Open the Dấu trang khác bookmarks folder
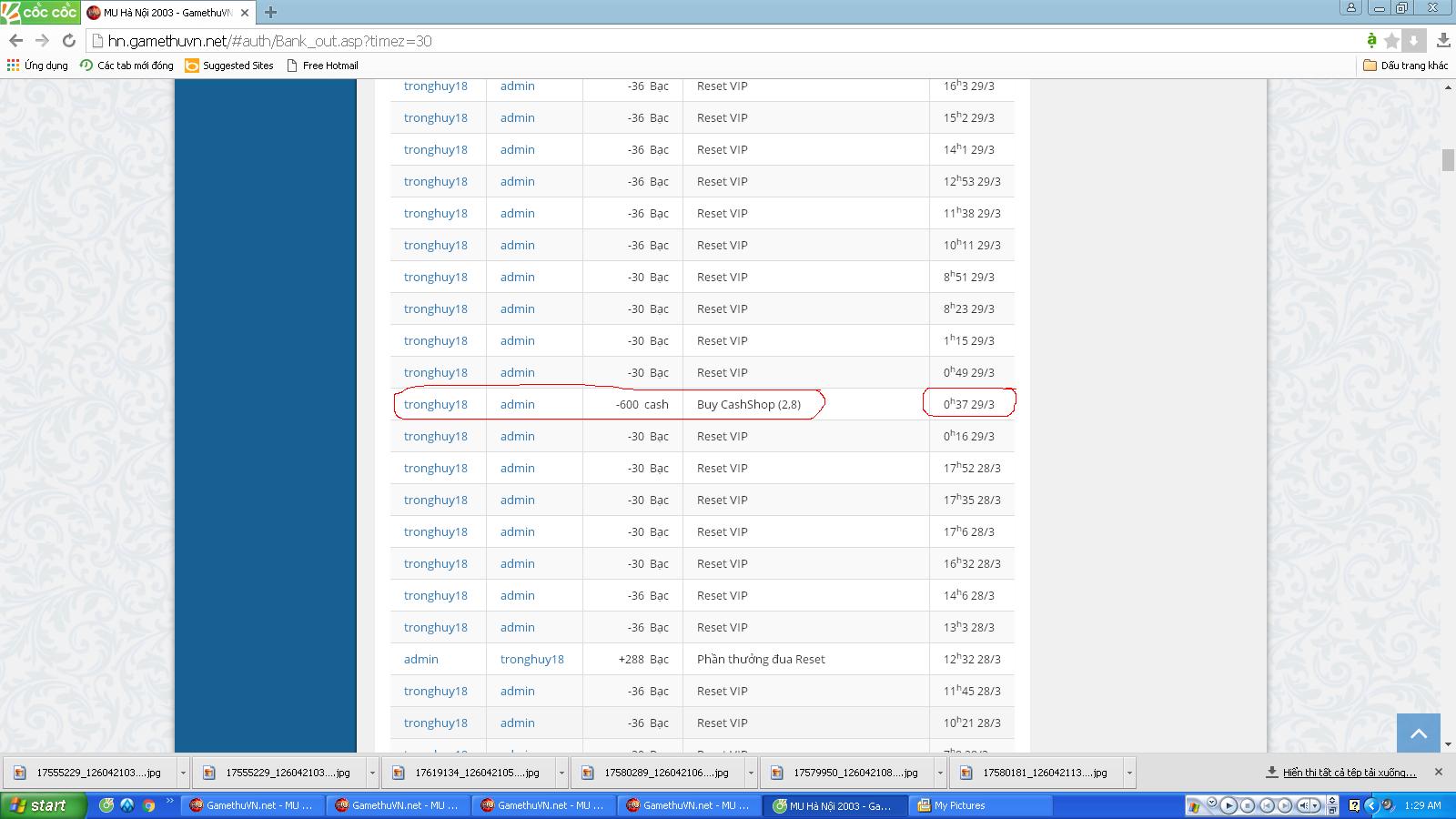Screen dimensions: 1456x819 [x=1406, y=66]
